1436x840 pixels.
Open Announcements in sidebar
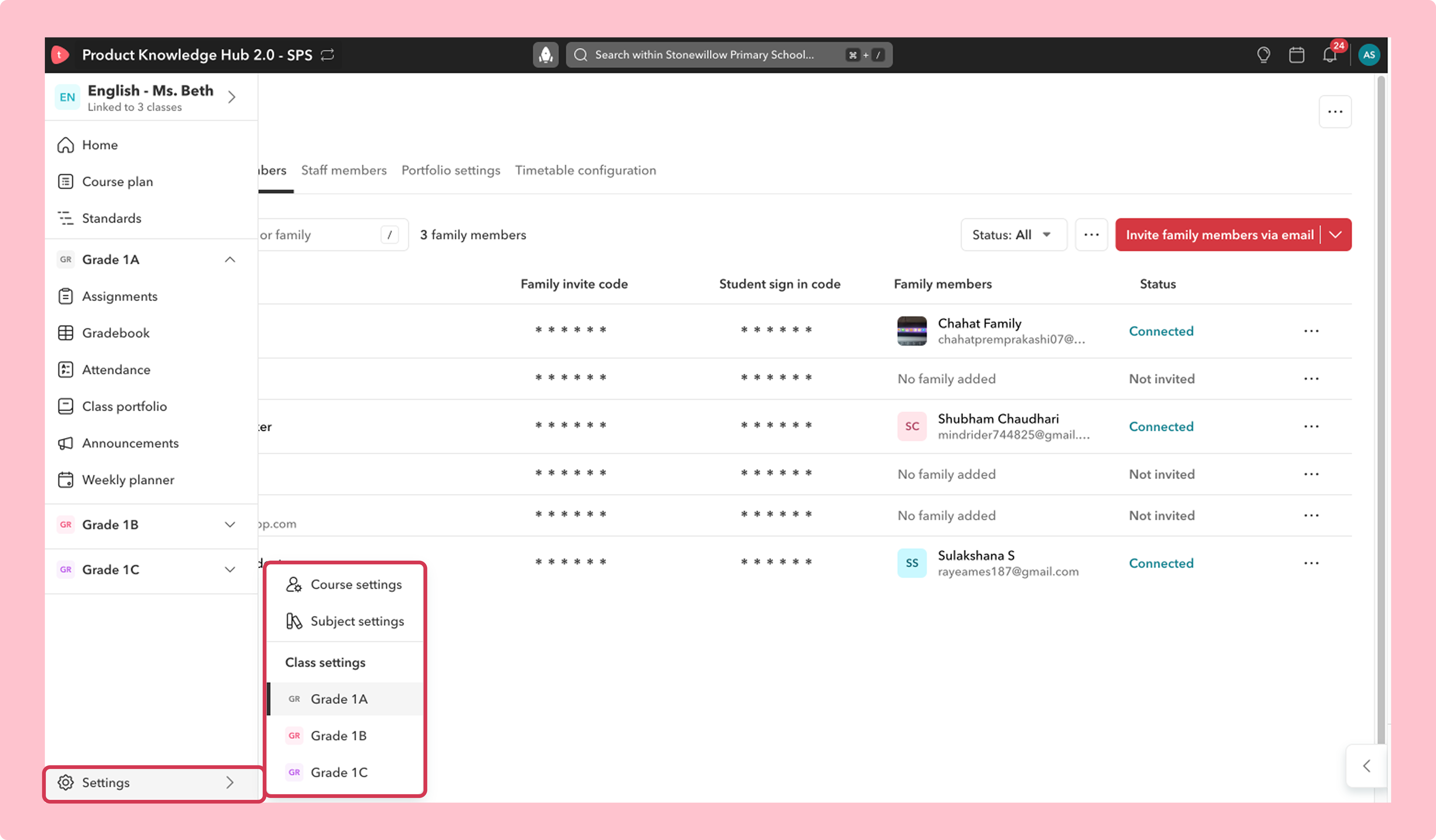pyautogui.click(x=151, y=443)
